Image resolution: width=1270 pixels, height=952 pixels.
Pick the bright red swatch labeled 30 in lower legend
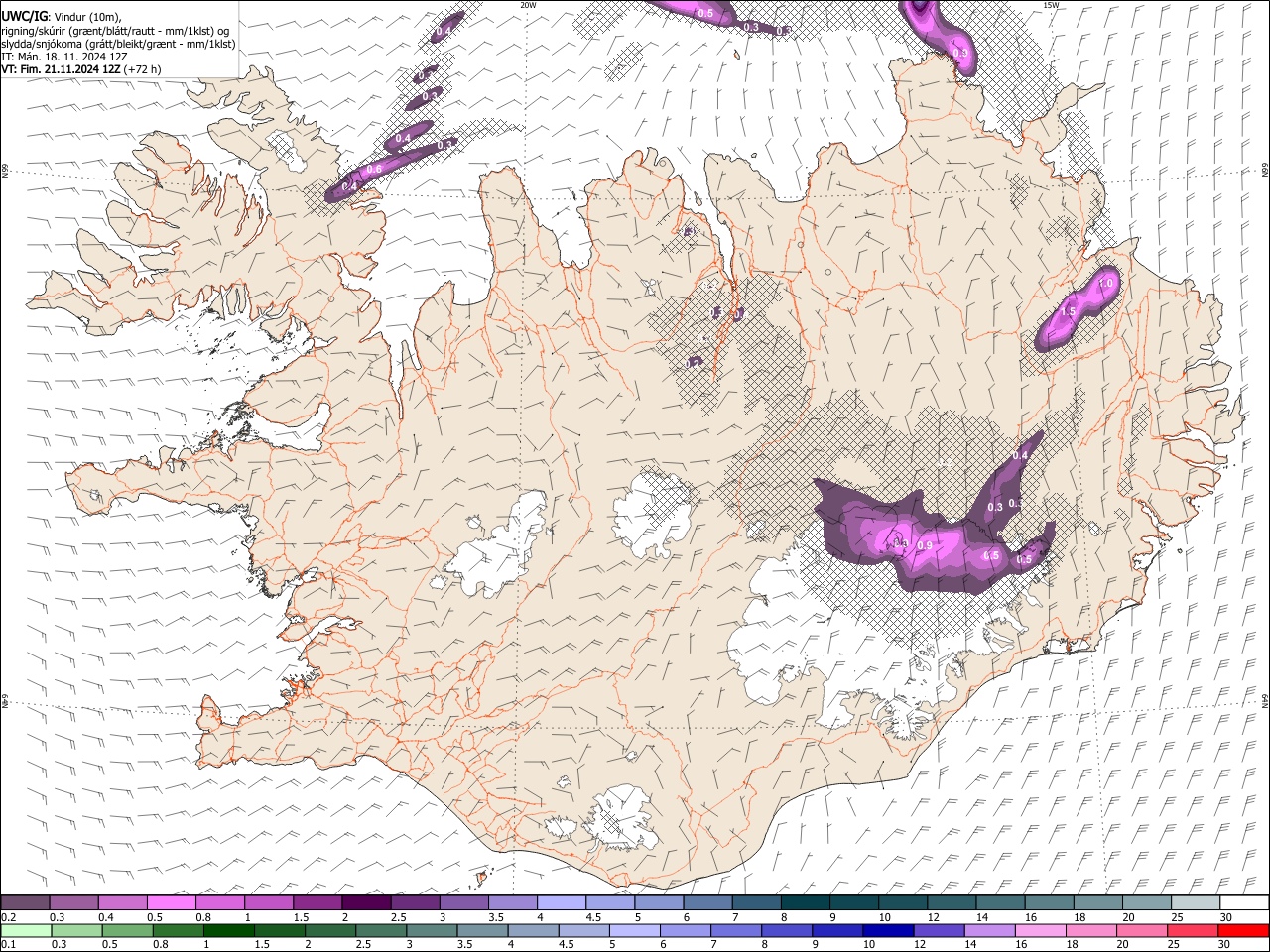click(1242, 931)
